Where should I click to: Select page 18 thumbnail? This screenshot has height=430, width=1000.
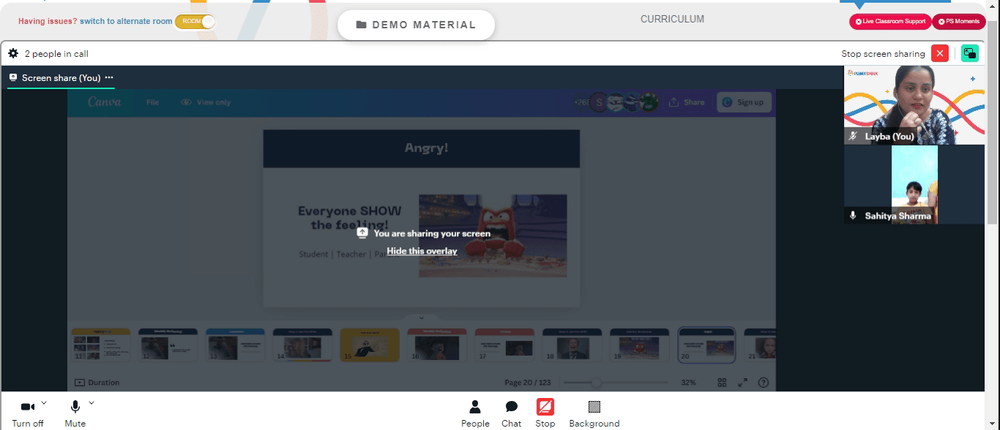tap(572, 345)
